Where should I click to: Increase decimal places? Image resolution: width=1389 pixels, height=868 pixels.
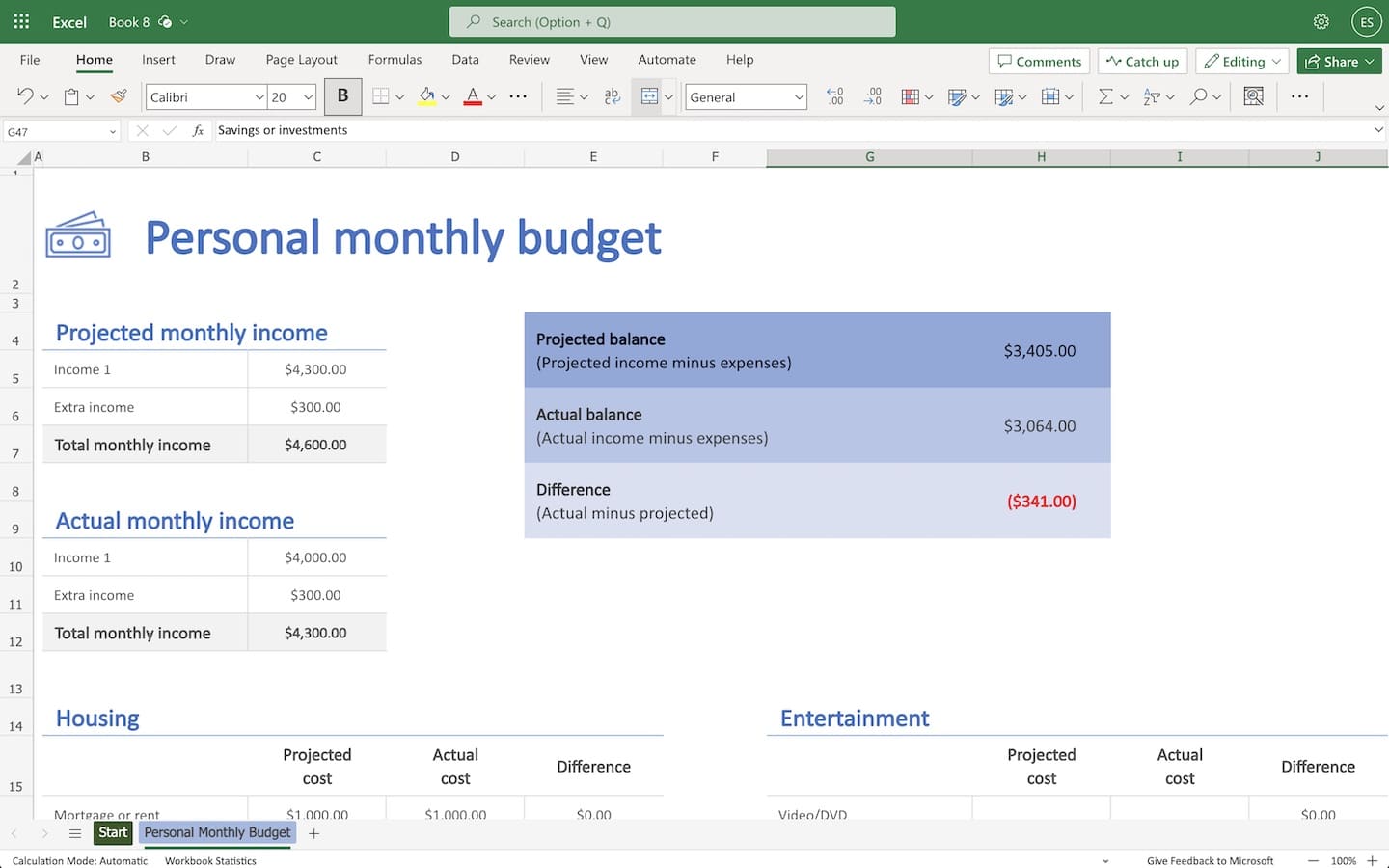(x=834, y=96)
